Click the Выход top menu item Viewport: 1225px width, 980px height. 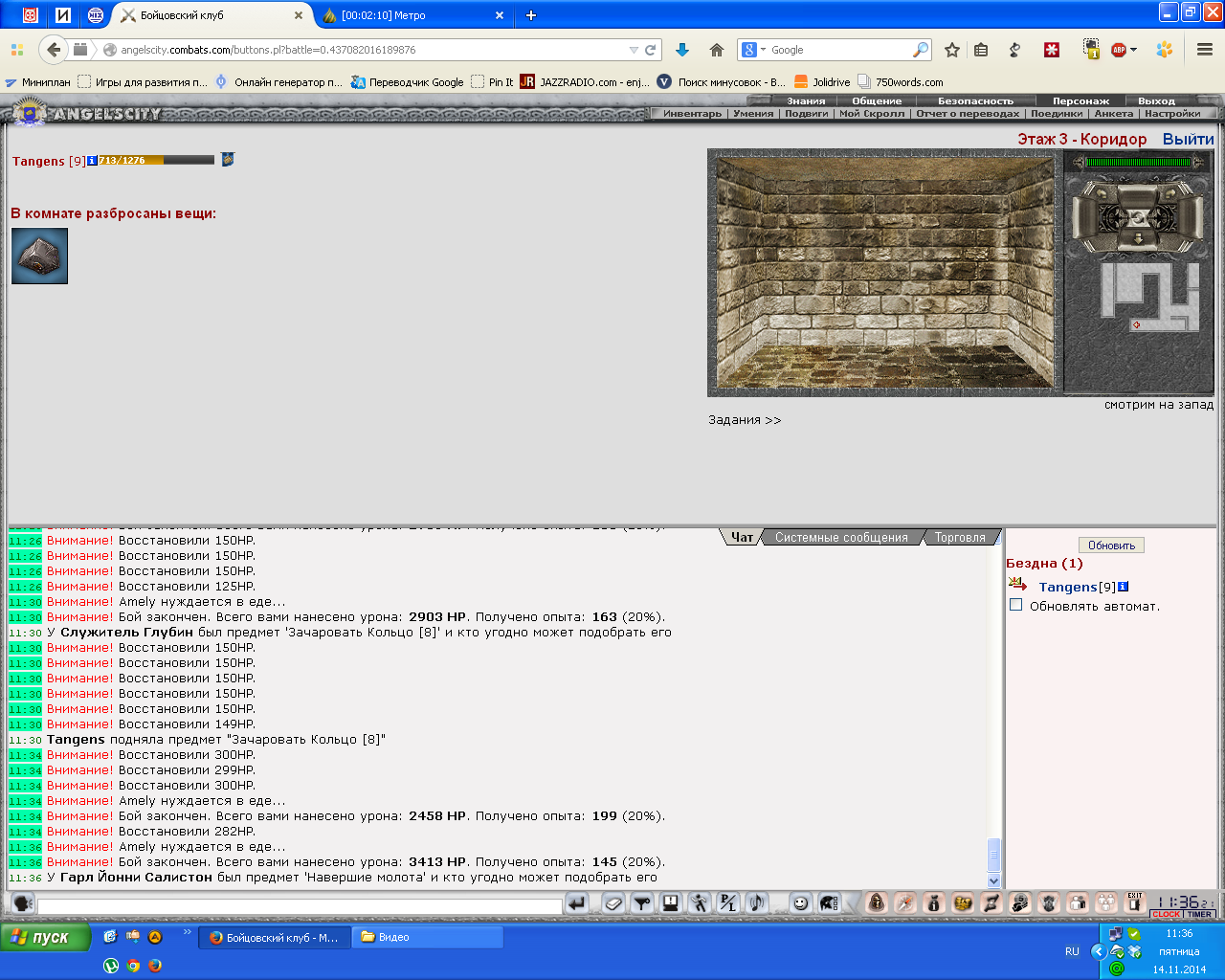tap(1156, 100)
